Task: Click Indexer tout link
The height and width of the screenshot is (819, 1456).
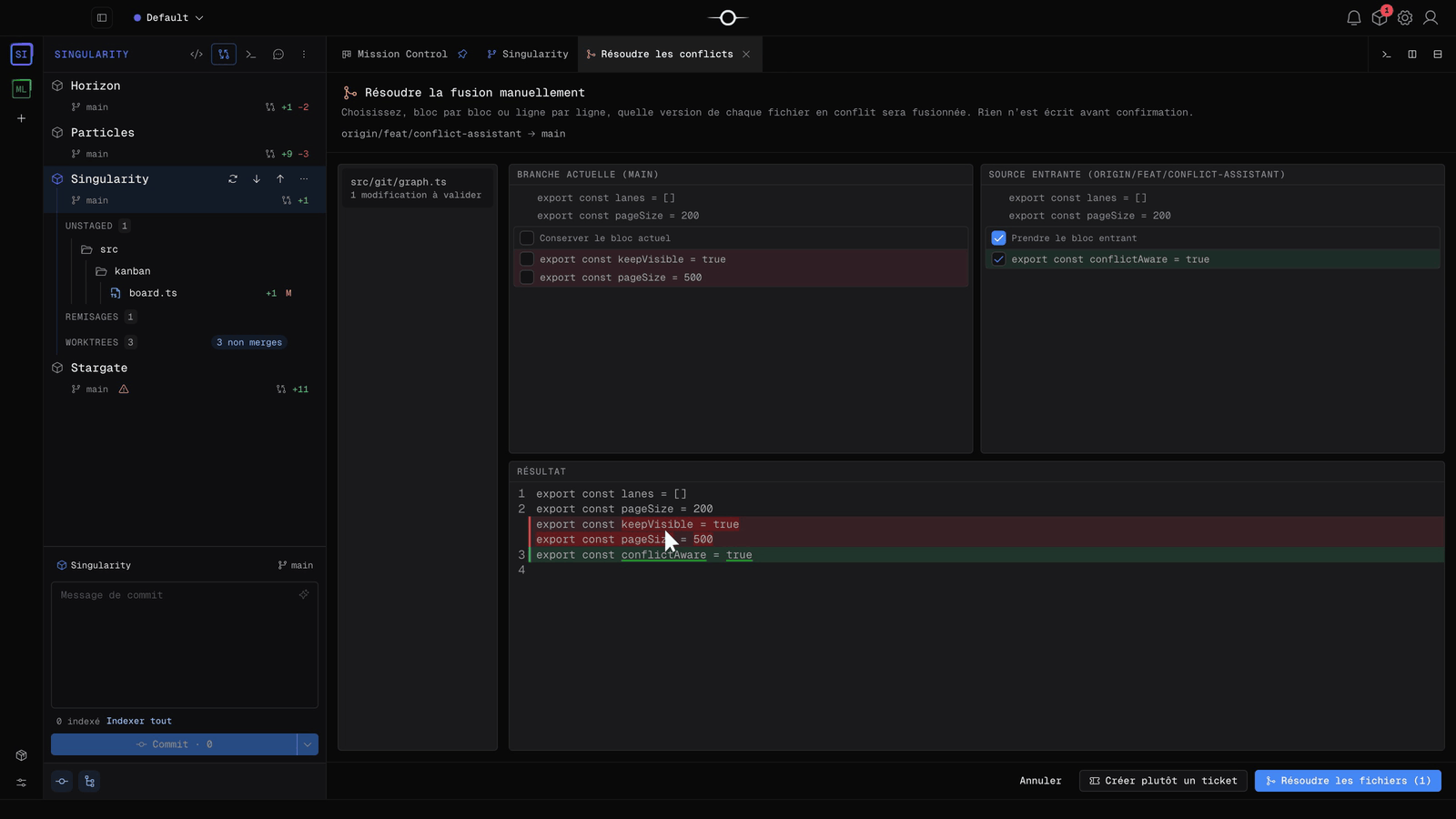Action: (x=139, y=721)
